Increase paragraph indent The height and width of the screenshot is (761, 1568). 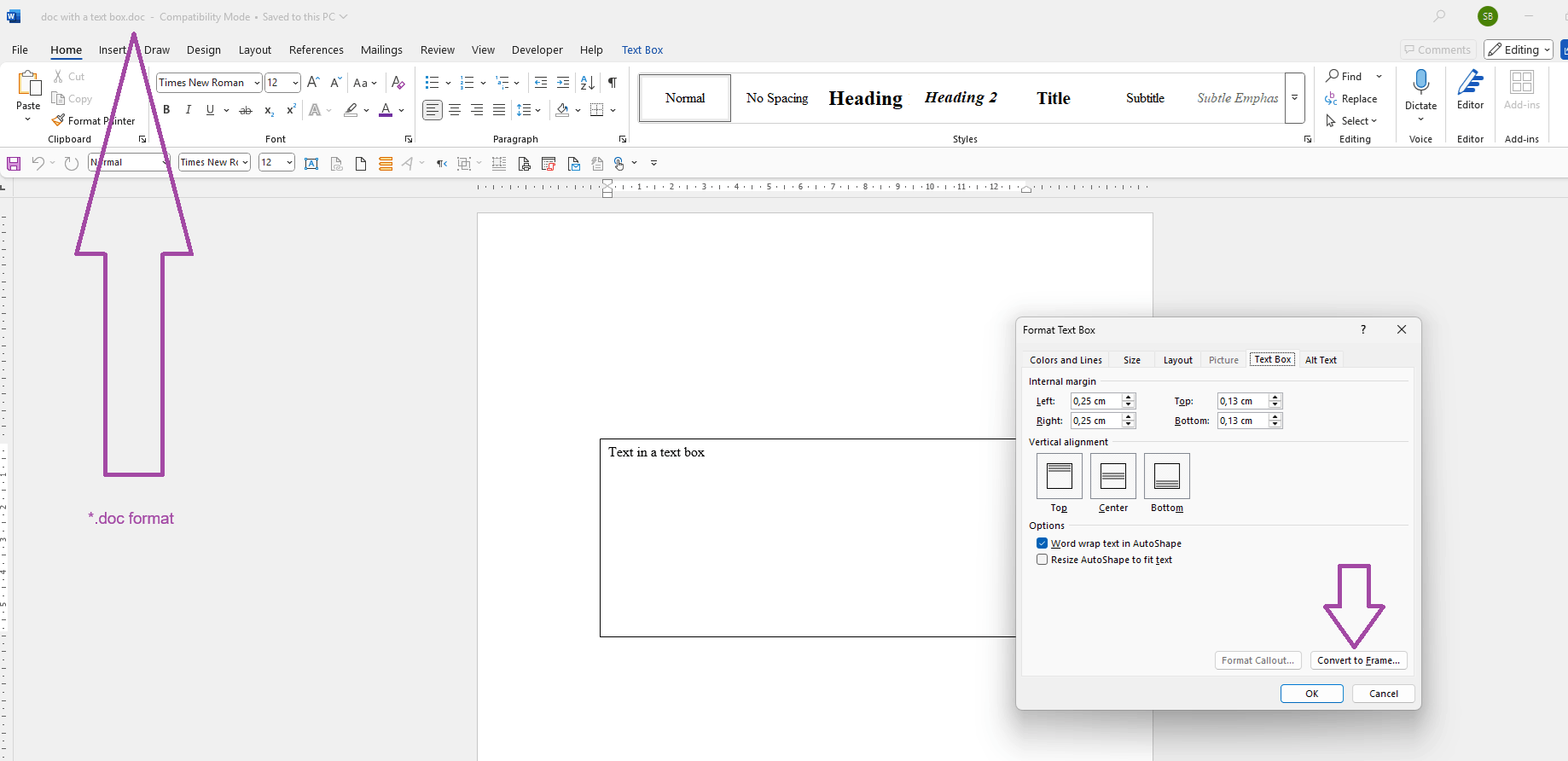[x=563, y=83]
